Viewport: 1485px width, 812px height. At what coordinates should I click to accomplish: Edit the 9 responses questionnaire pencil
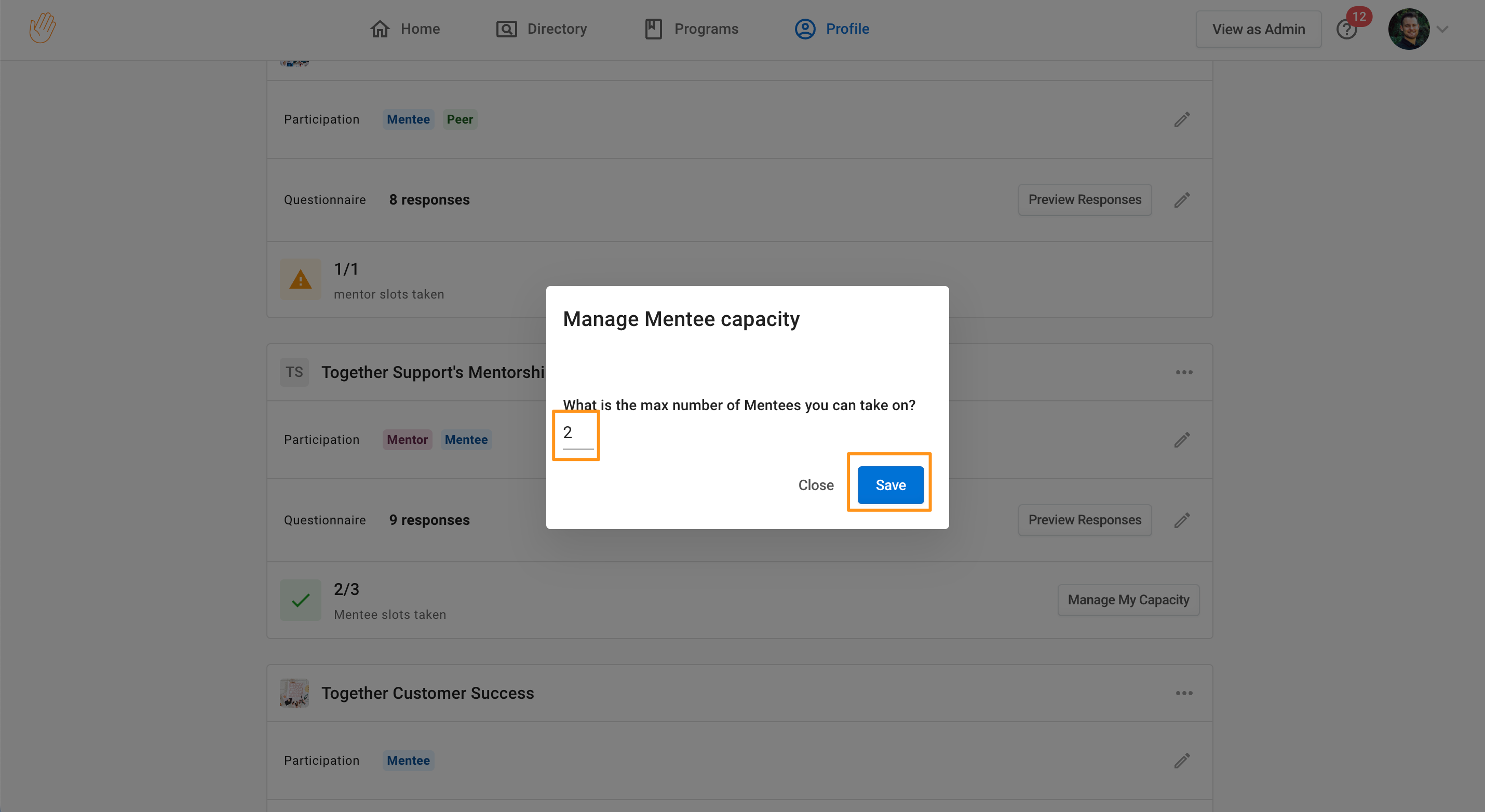click(x=1182, y=520)
